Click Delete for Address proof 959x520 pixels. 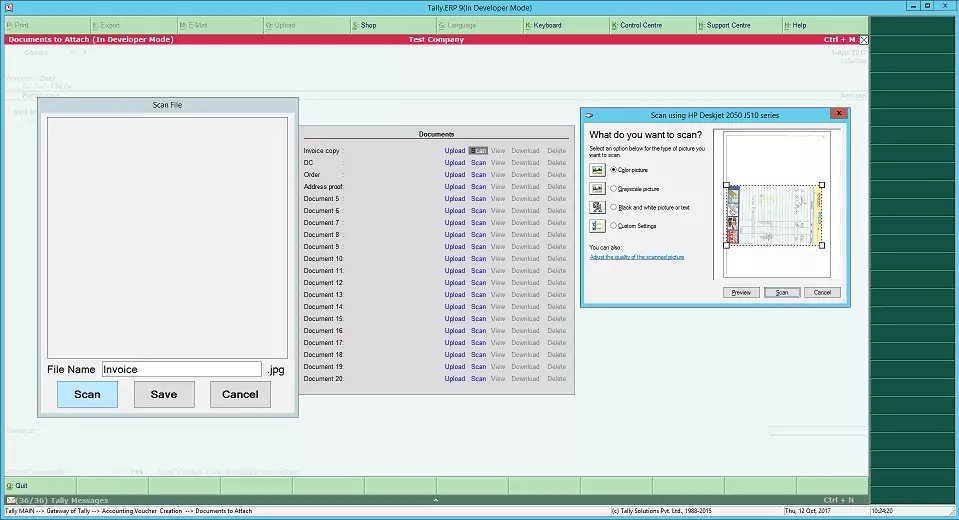tap(557, 187)
